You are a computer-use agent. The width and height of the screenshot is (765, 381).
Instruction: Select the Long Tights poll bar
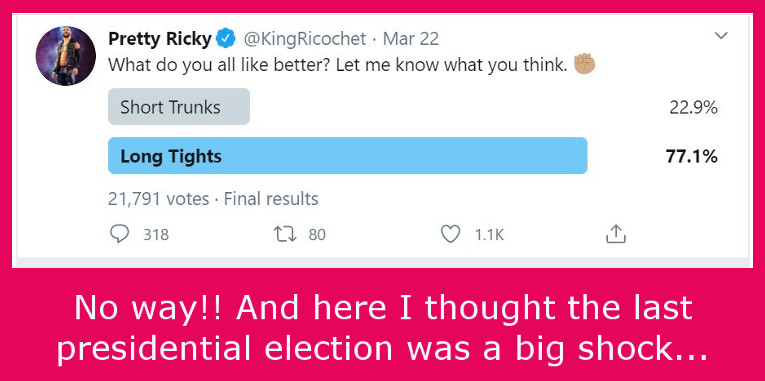click(347, 156)
